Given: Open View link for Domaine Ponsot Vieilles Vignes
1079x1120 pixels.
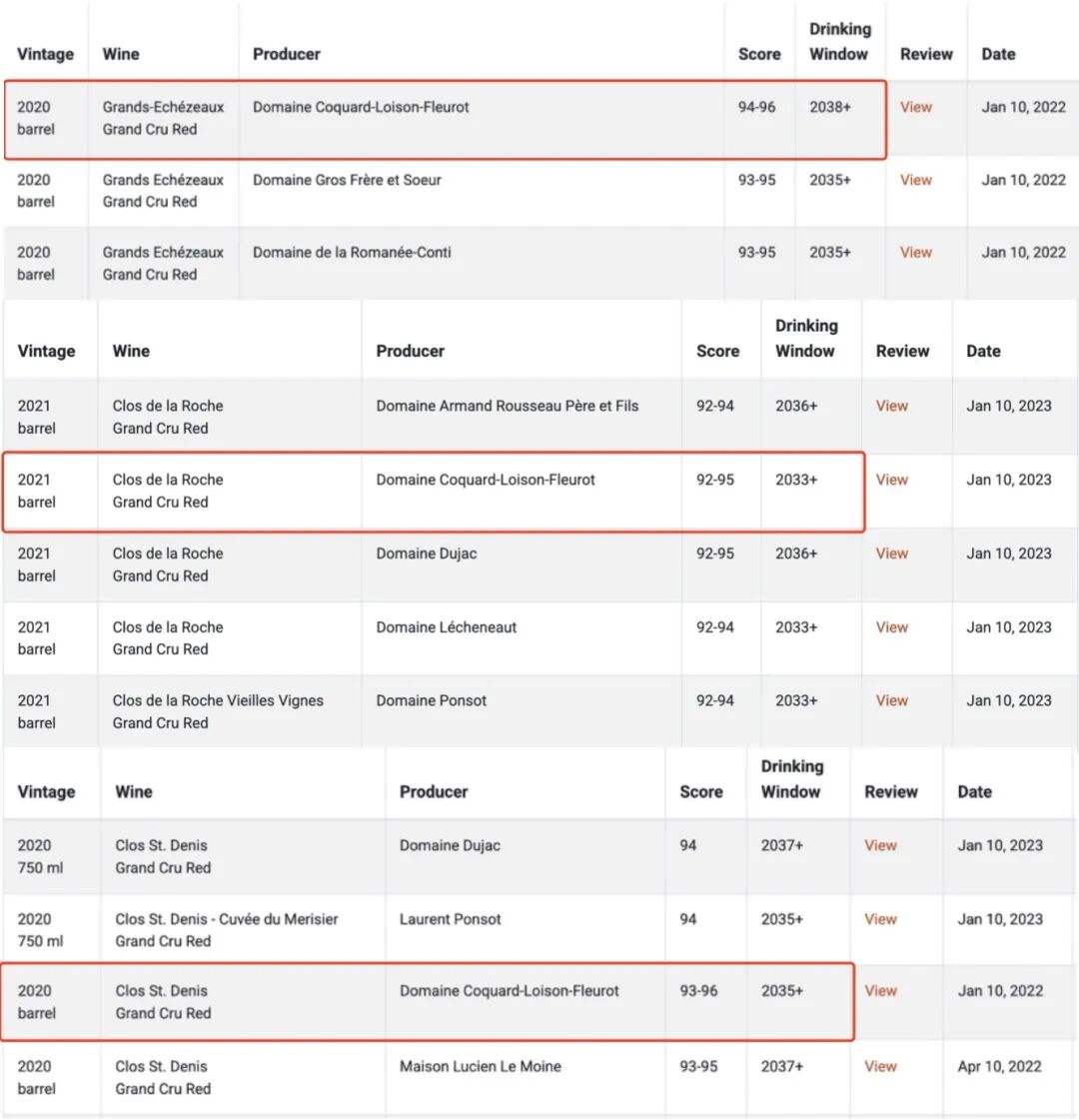Looking at the screenshot, I should click(891, 700).
